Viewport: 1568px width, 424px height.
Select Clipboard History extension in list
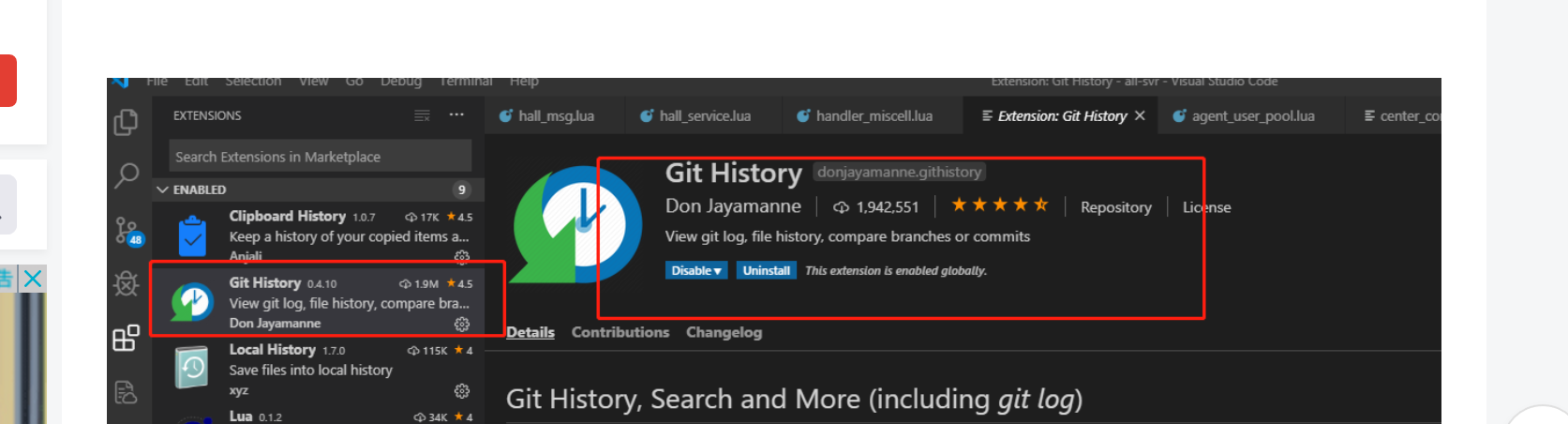(318, 233)
